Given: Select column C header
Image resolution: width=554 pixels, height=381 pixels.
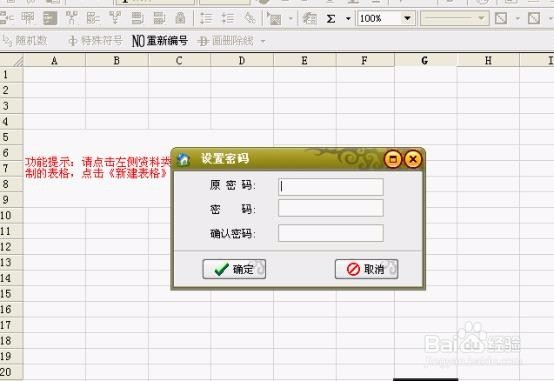Looking at the screenshot, I should 179,60.
